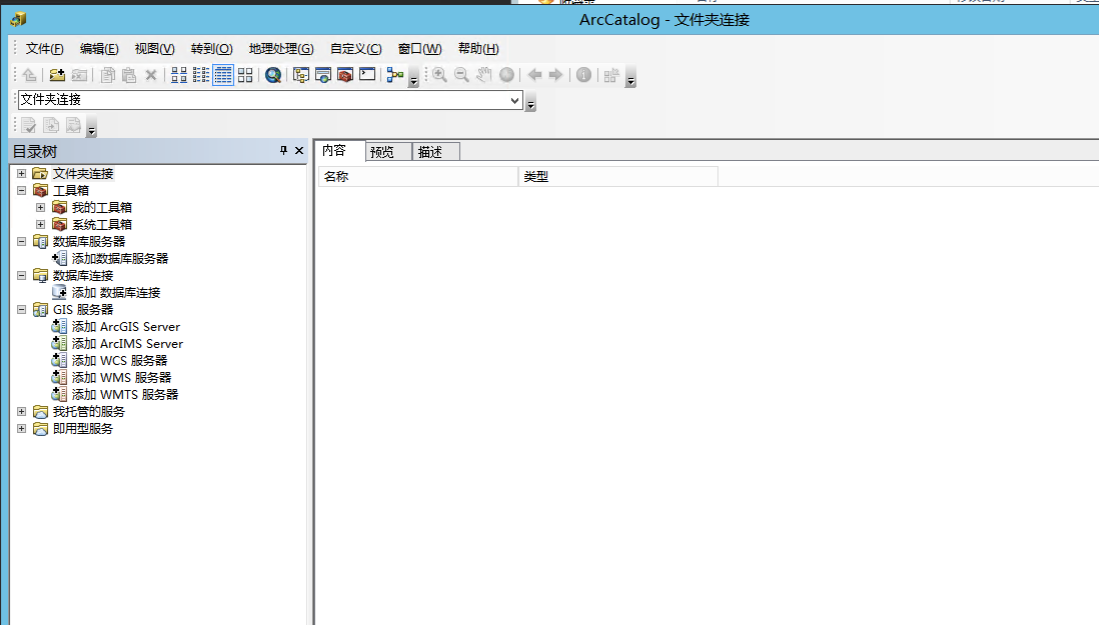Viewport: 1099px width, 625px height.
Task: Open the ModelBuilder window icon
Action: tap(395, 75)
